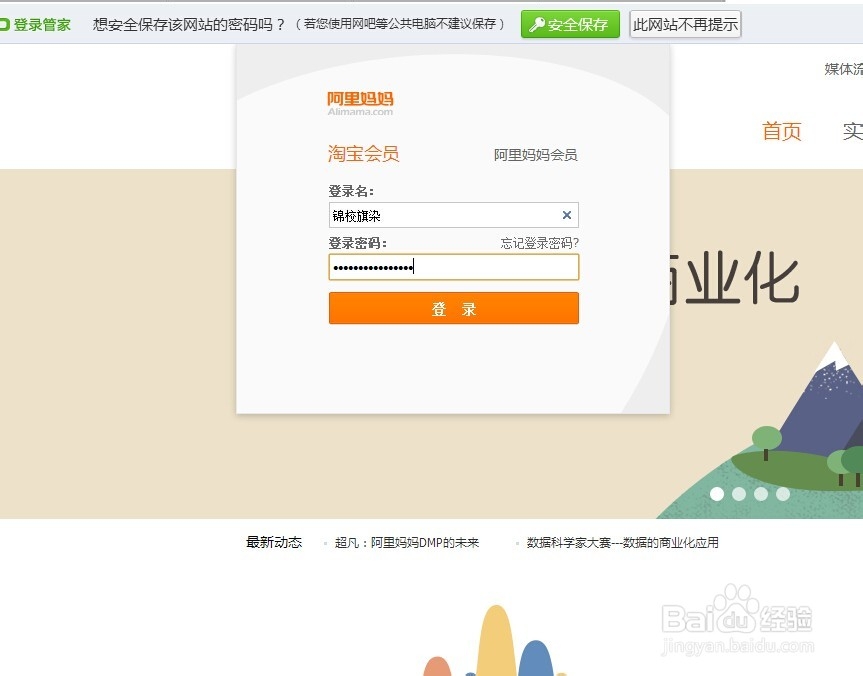Select the fourth carousel indicator dot

coord(783,494)
